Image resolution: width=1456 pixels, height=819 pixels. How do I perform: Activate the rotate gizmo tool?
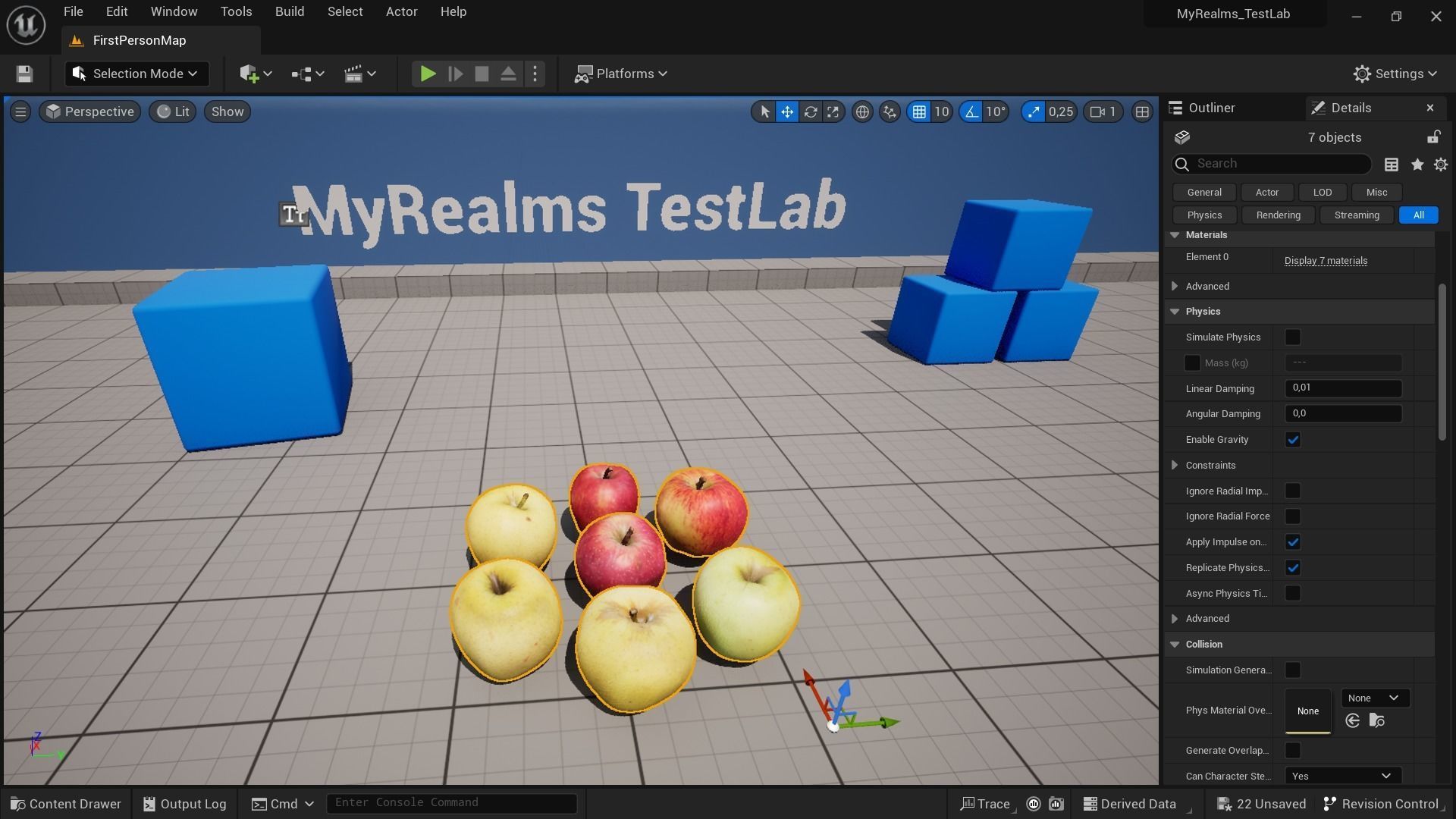click(811, 112)
